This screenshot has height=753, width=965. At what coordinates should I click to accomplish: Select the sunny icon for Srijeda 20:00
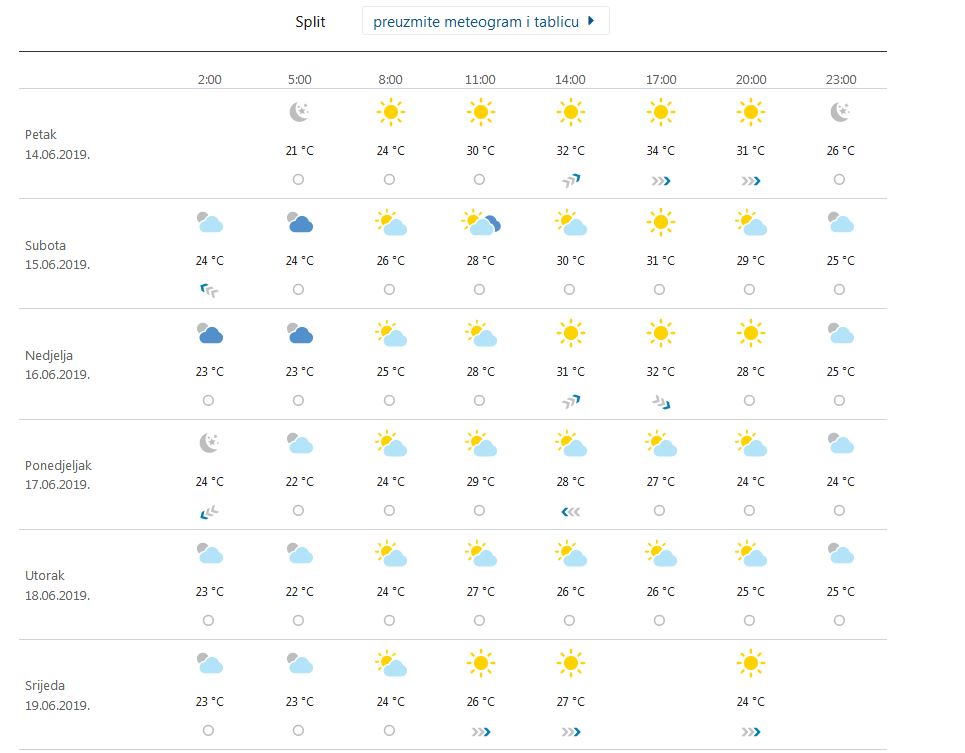coord(750,663)
